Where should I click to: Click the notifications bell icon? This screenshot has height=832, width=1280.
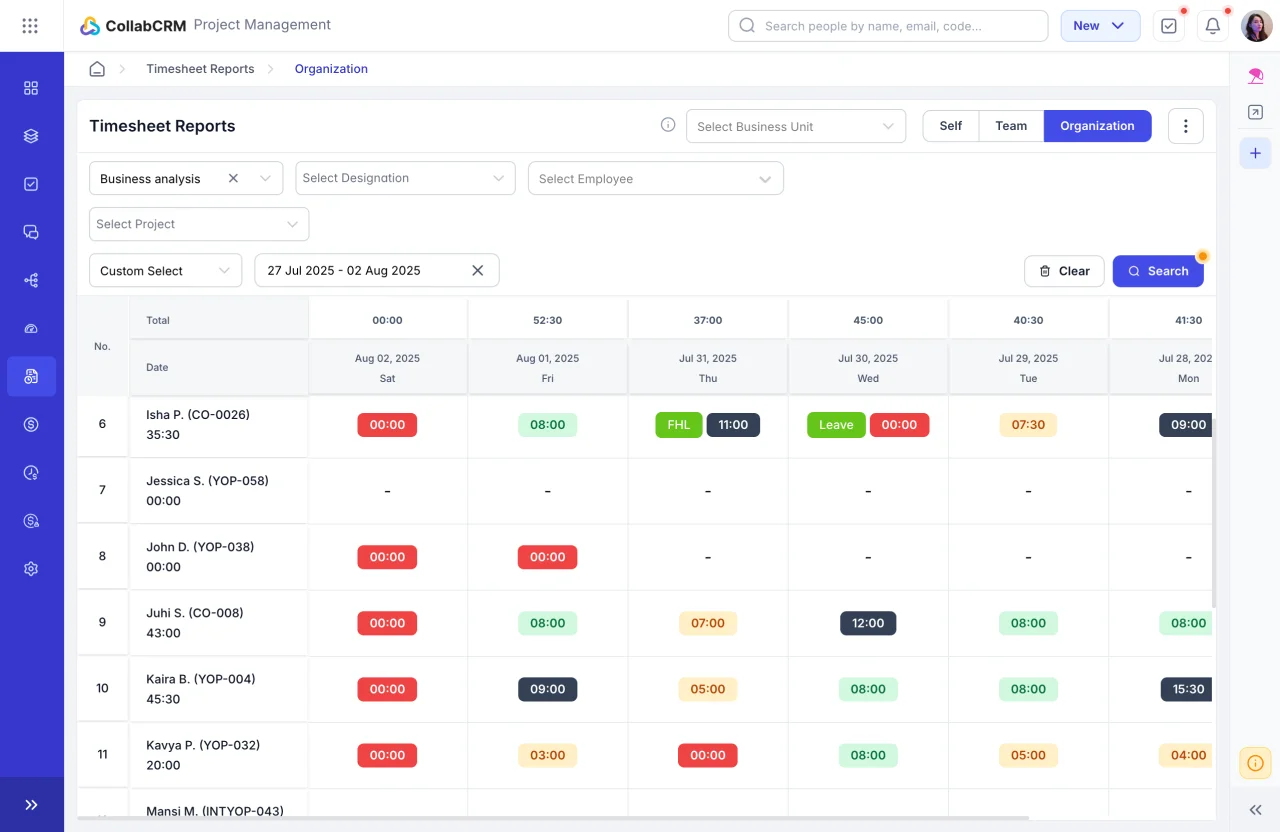tap(1213, 26)
